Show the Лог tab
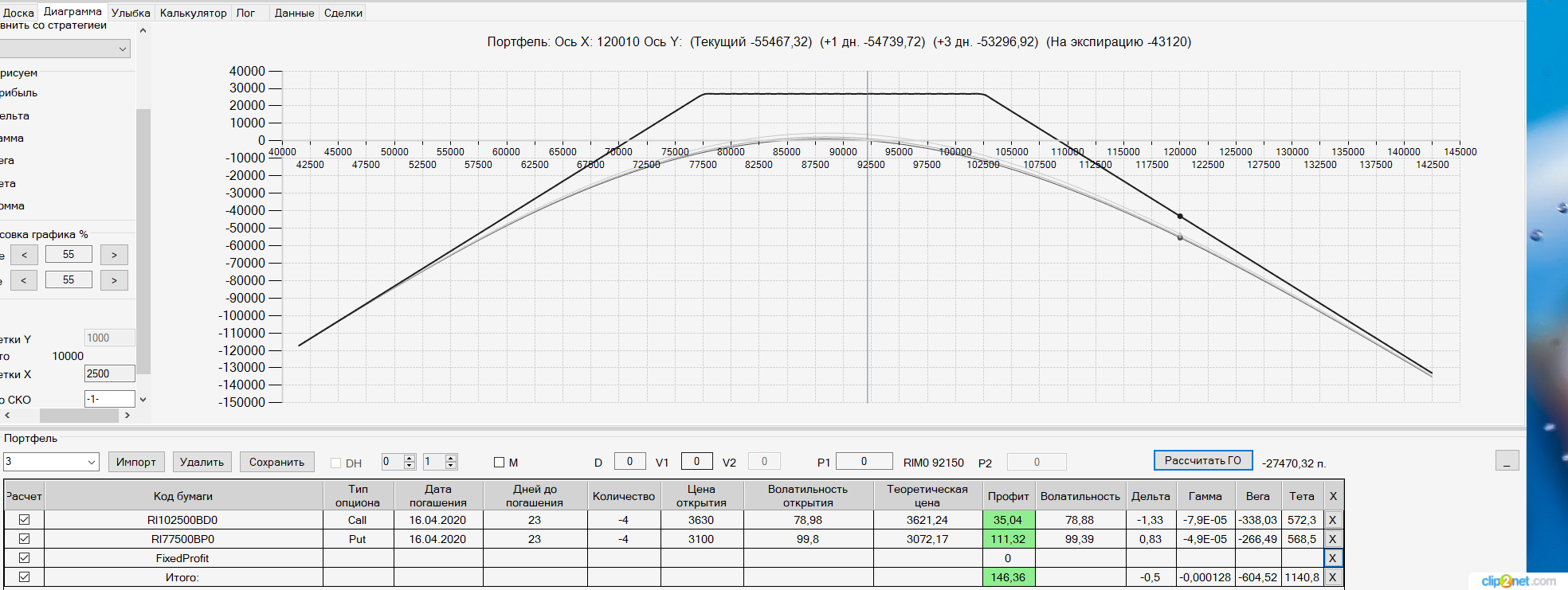This screenshot has width=1568, height=590. (x=245, y=13)
